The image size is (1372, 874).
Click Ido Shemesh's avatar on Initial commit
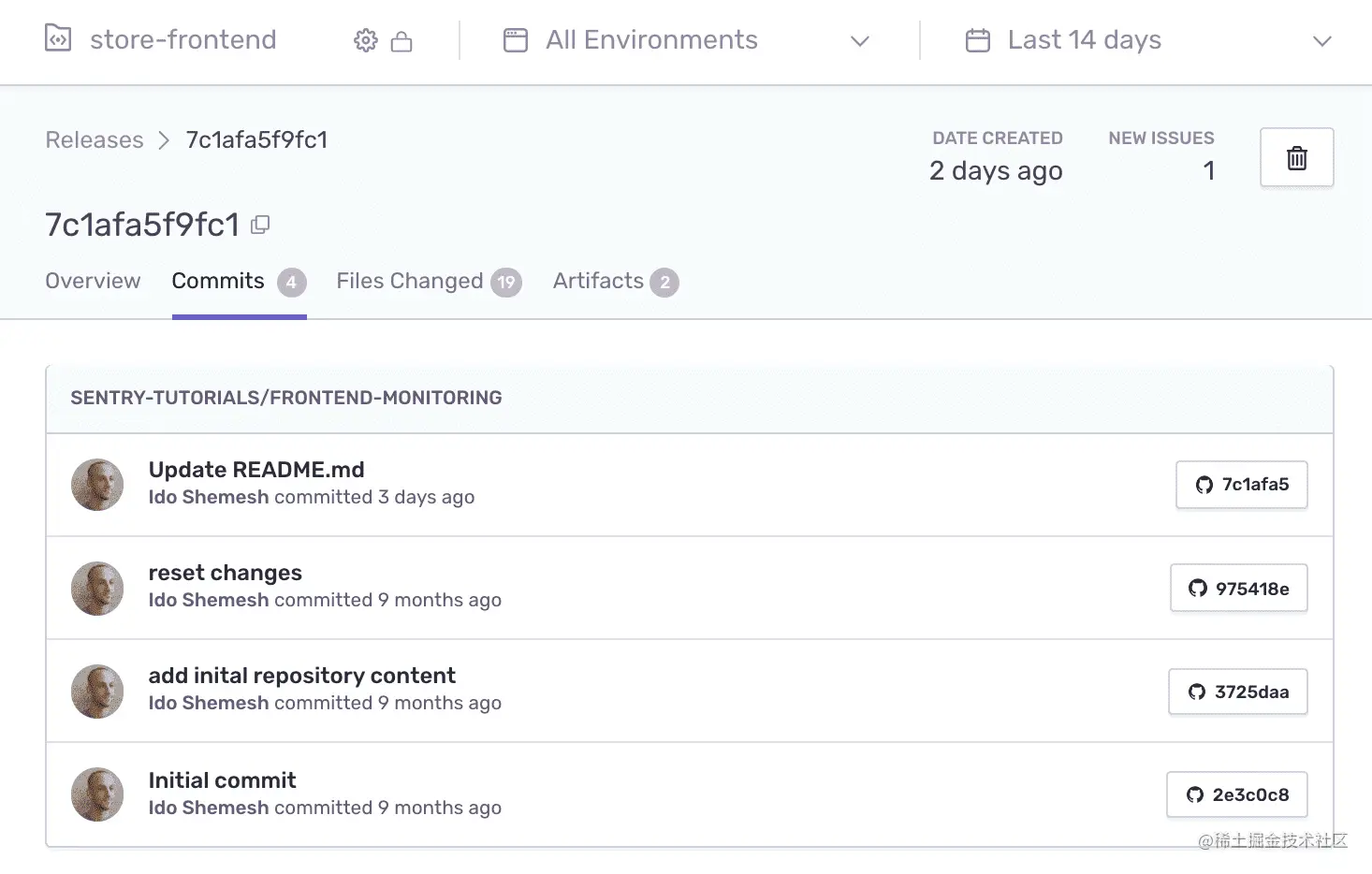click(97, 794)
